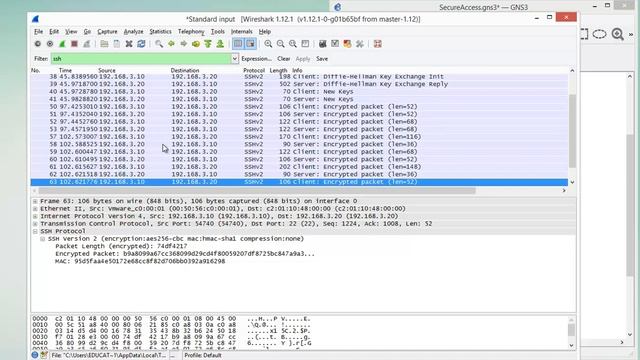Select packet 61 Encrypted packet (len=148)
This screenshot has width=640, height=360.
(299, 167)
